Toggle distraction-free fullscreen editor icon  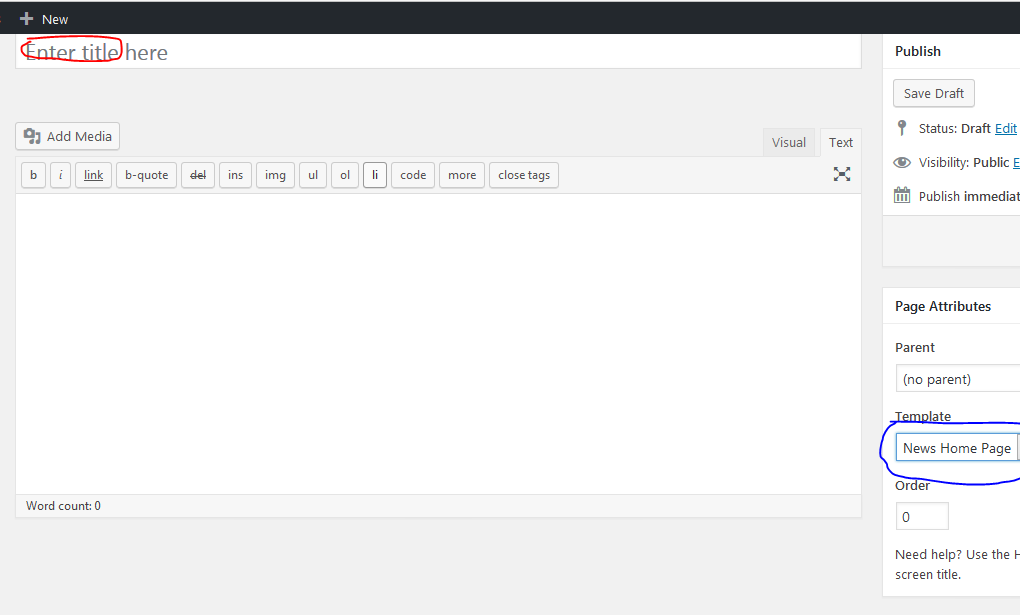click(842, 174)
